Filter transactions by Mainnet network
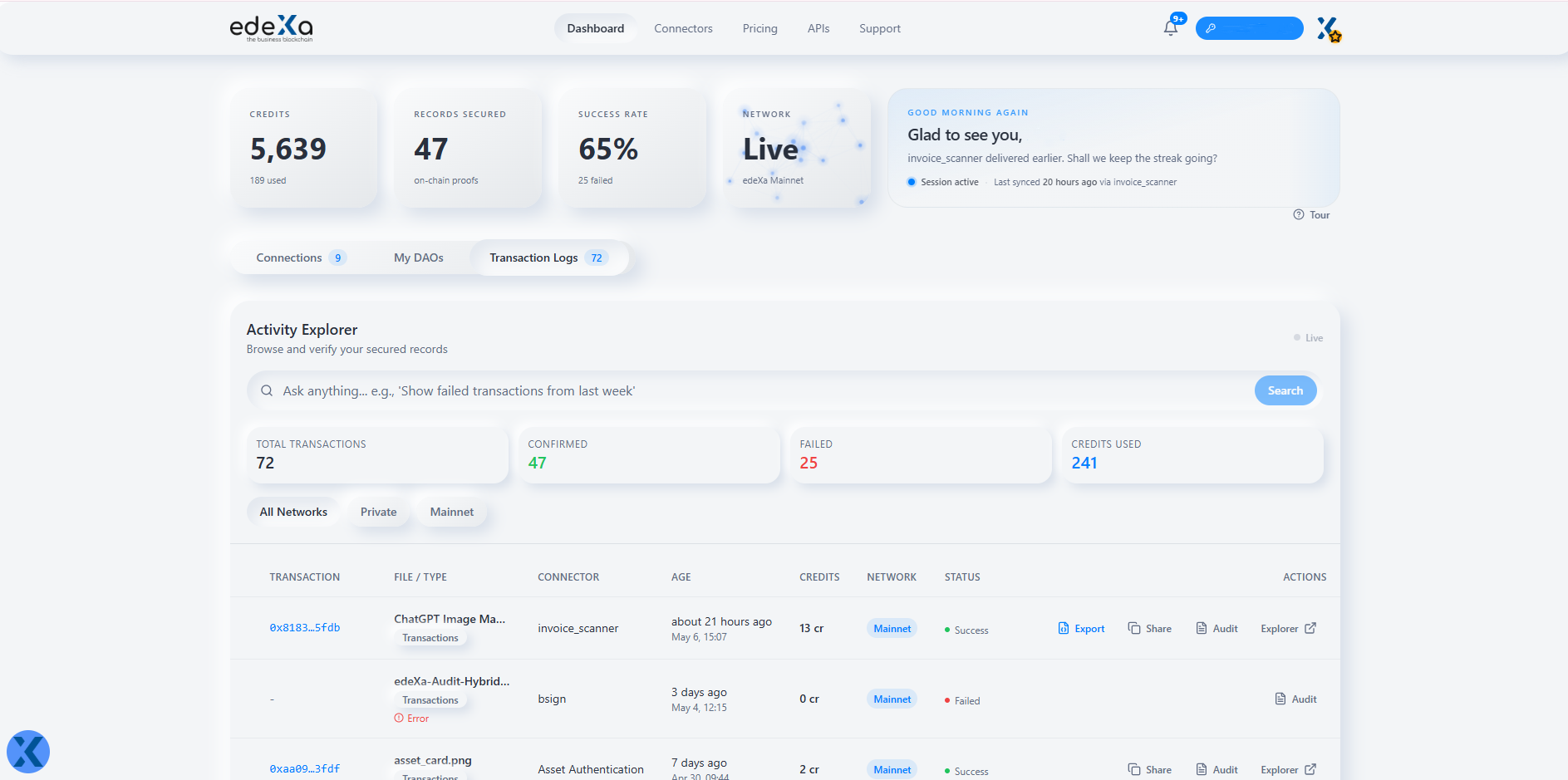 452,512
